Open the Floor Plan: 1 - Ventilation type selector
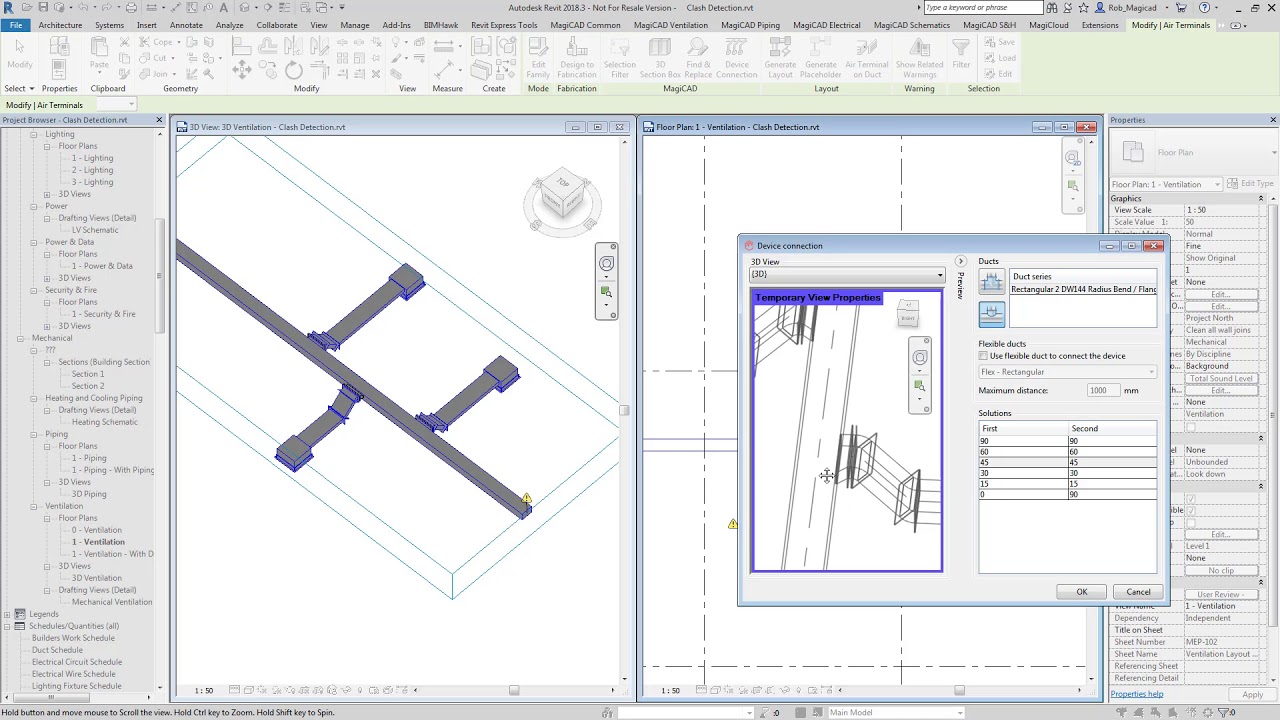The image size is (1280, 720). (1166, 184)
